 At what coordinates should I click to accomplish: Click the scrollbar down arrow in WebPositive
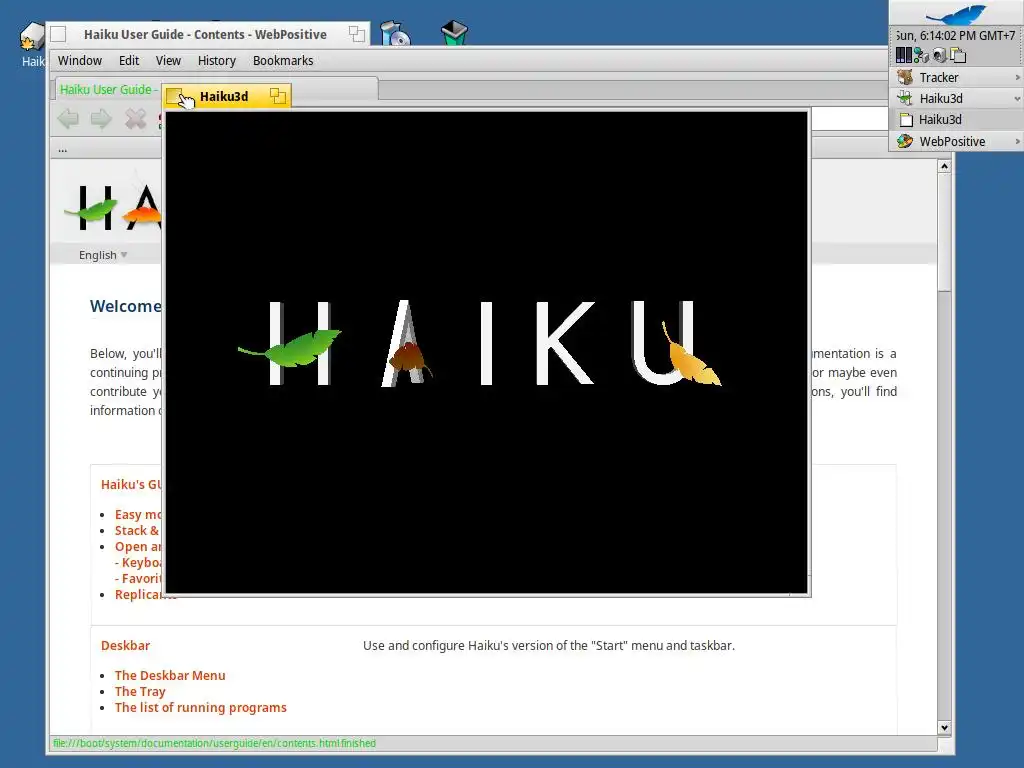coord(944,728)
